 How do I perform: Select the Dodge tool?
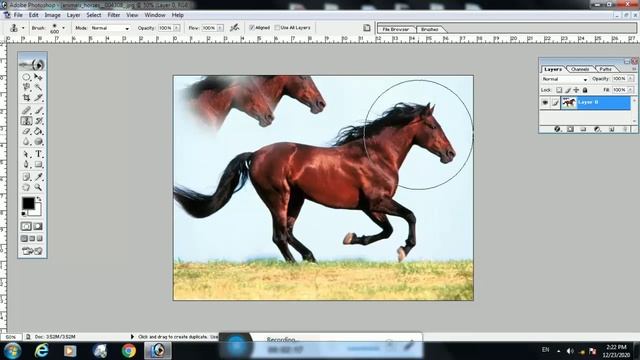tap(38, 142)
